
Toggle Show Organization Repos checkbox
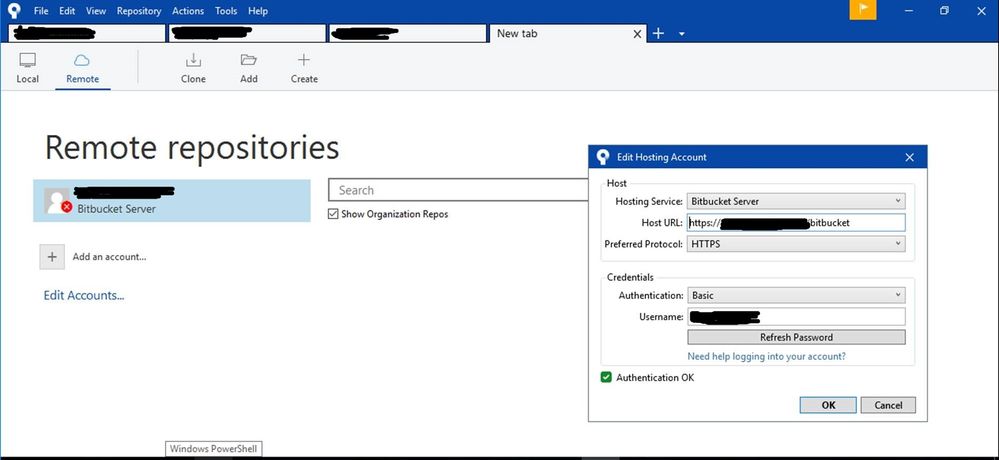pos(333,214)
